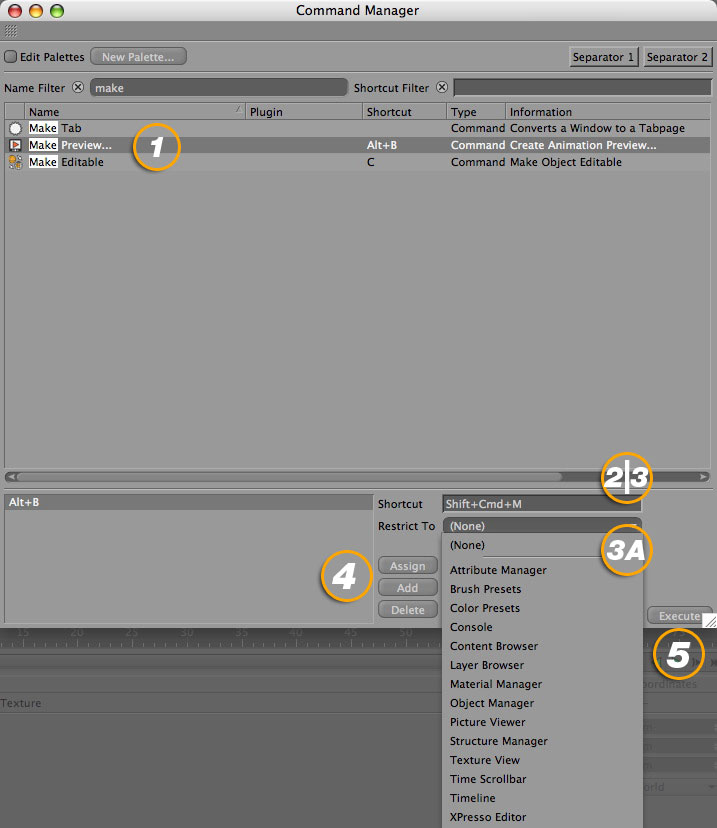Click into the Shortcut input field
The width and height of the screenshot is (717, 828).
point(540,505)
